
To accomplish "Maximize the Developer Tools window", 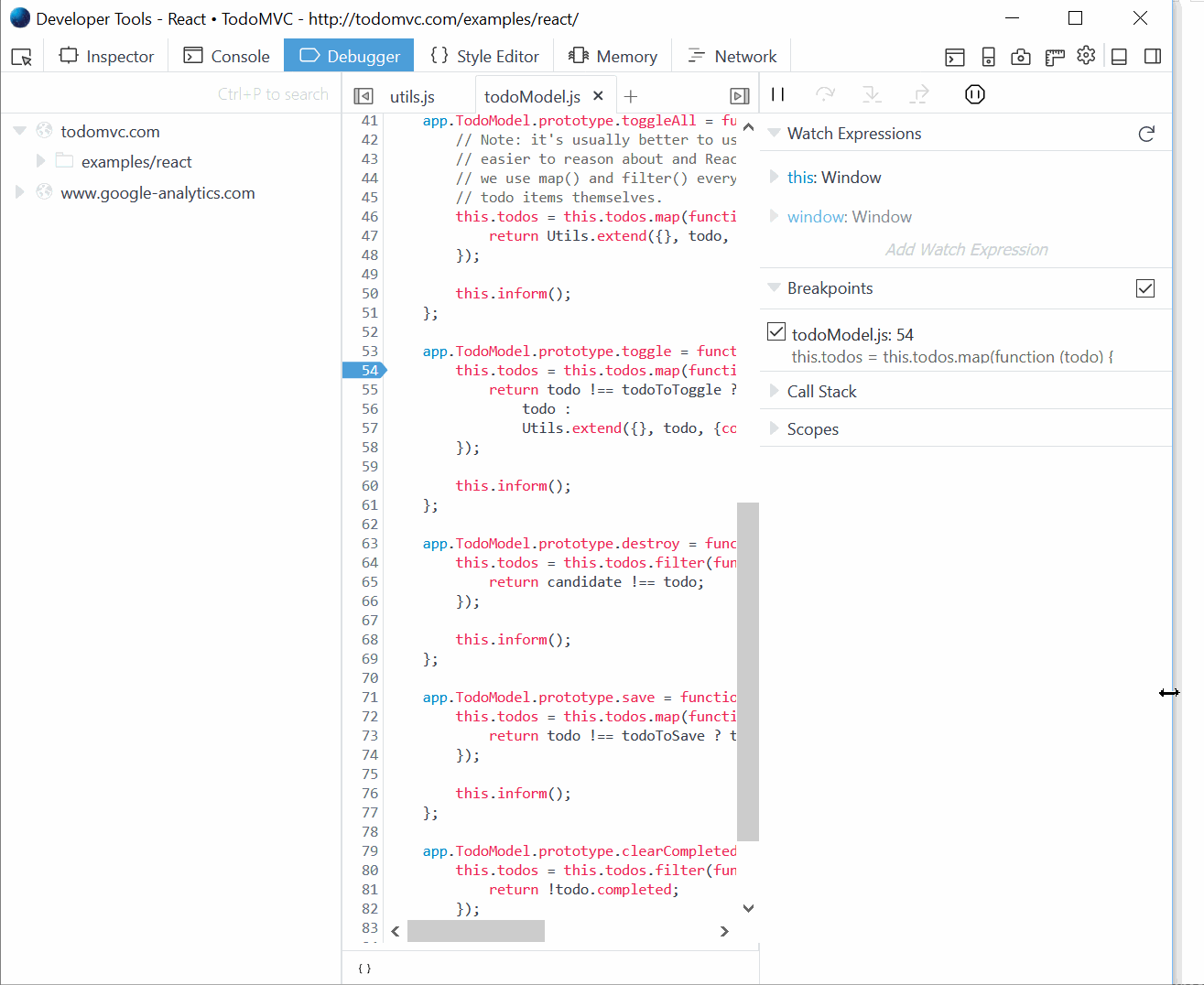I will pos(1076,18).
